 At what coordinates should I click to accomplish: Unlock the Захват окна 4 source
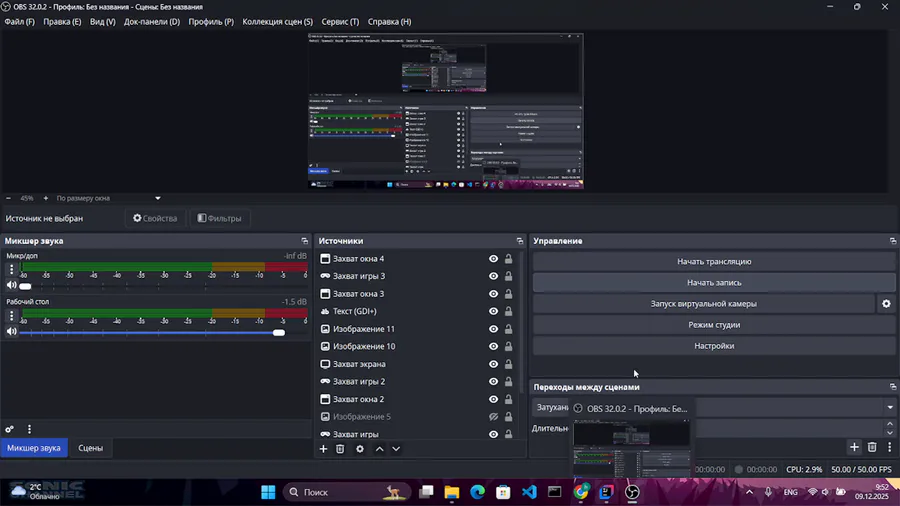pyautogui.click(x=509, y=259)
